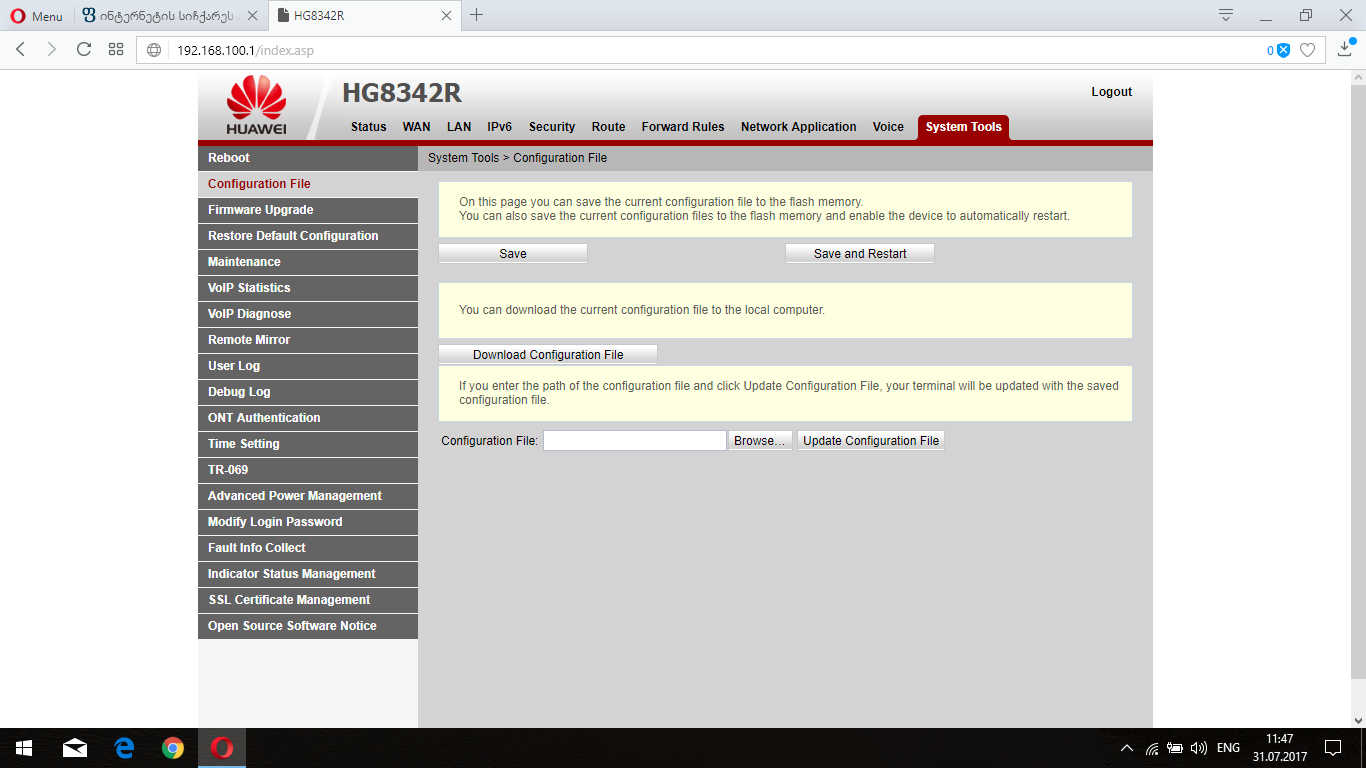This screenshot has width=1366, height=768.
Task: Open TR-069 in the sidebar
Action: click(308, 470)
